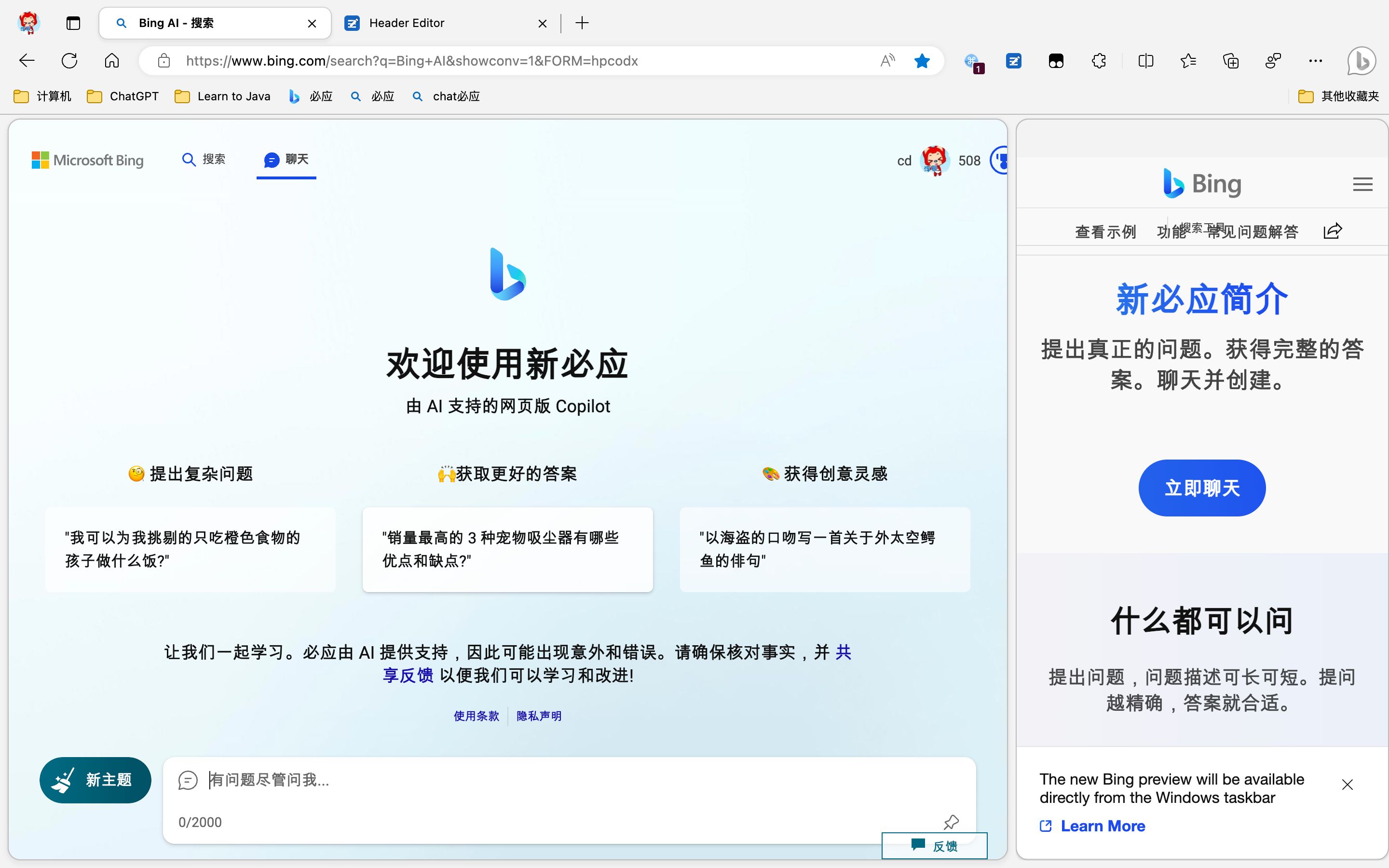Click the Microsoft Bing logo
This screenshot has width=1389, height=868.
pyautogui.click(x=87, y=160)
